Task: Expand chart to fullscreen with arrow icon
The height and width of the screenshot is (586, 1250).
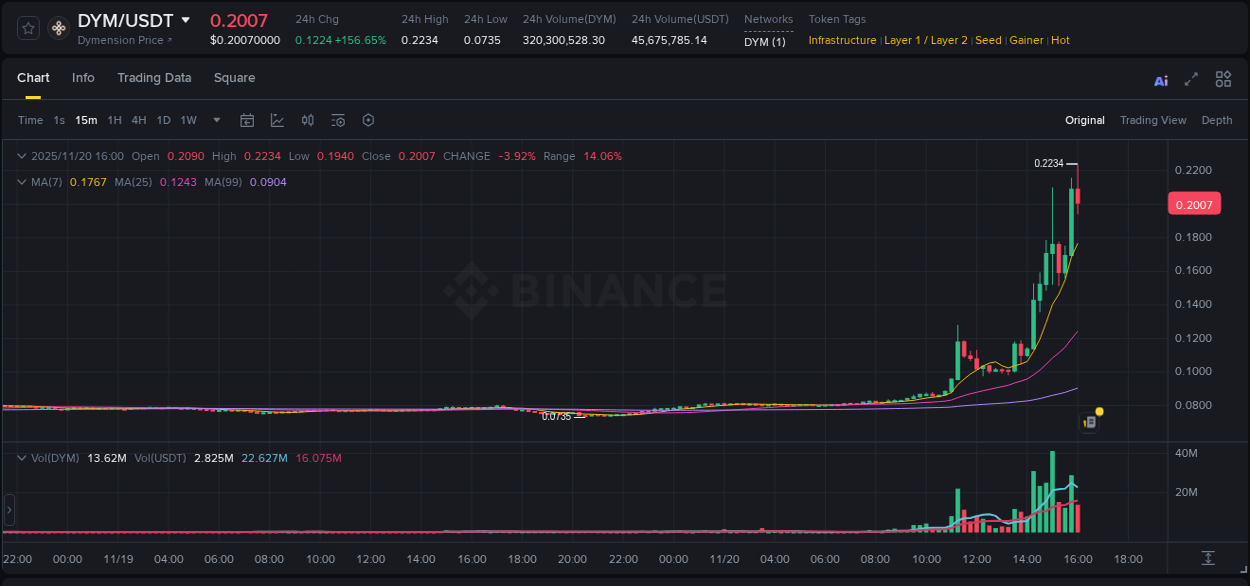Action: (1191, 78)
